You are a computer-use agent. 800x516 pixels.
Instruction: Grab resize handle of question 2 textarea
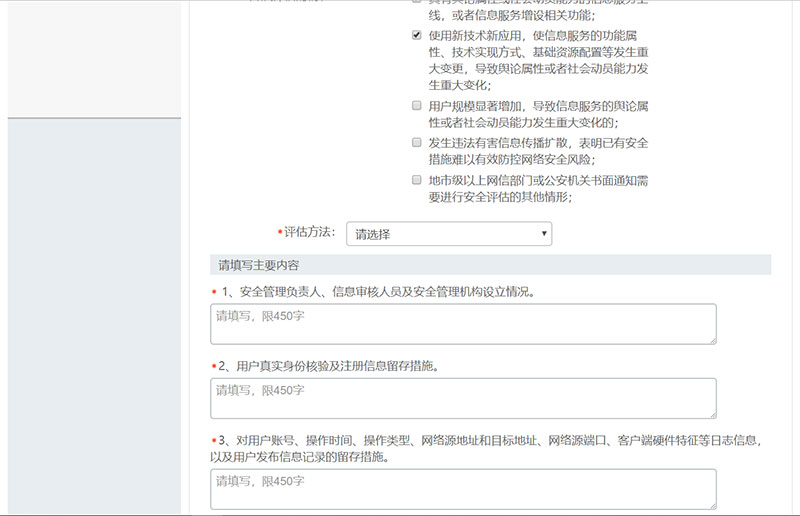click(x=713, y=415)
